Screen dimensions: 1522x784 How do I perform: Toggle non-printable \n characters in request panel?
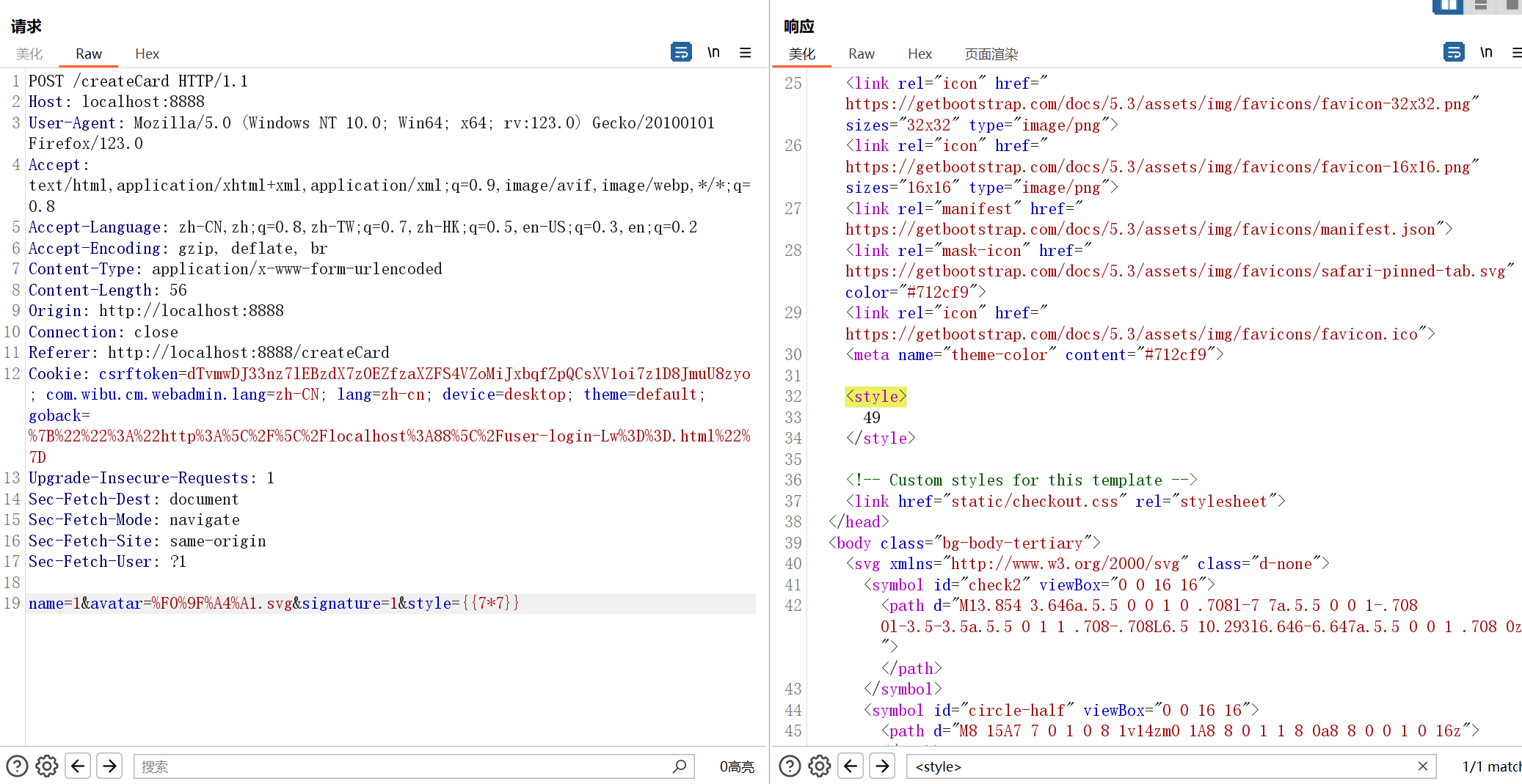point(713,52)
